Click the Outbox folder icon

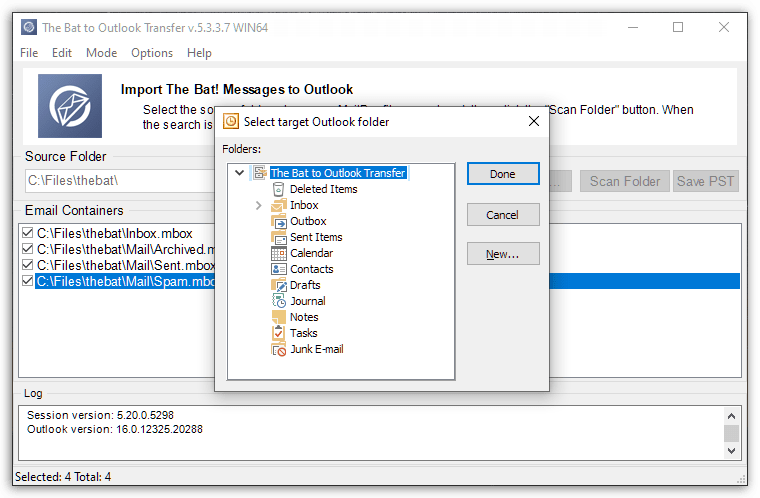(x=278, y=221)
